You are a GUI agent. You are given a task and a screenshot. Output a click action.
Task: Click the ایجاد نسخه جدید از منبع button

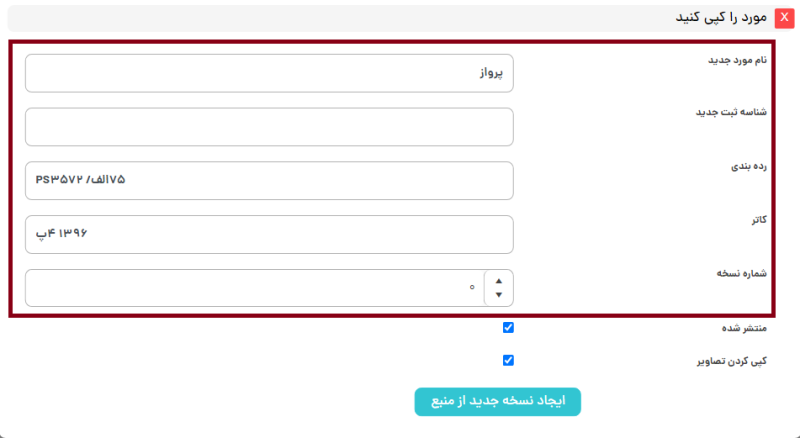pos(497,401)
